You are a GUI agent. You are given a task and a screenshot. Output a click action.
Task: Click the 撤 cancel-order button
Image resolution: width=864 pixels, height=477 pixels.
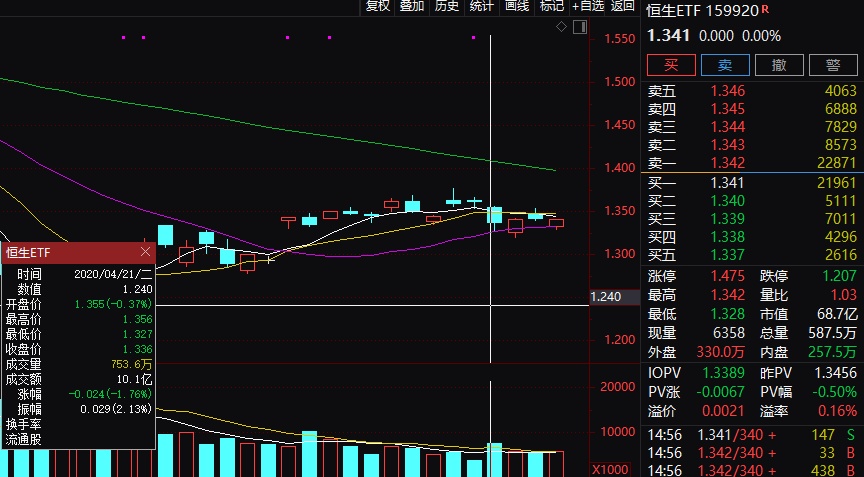coord(779,65)
